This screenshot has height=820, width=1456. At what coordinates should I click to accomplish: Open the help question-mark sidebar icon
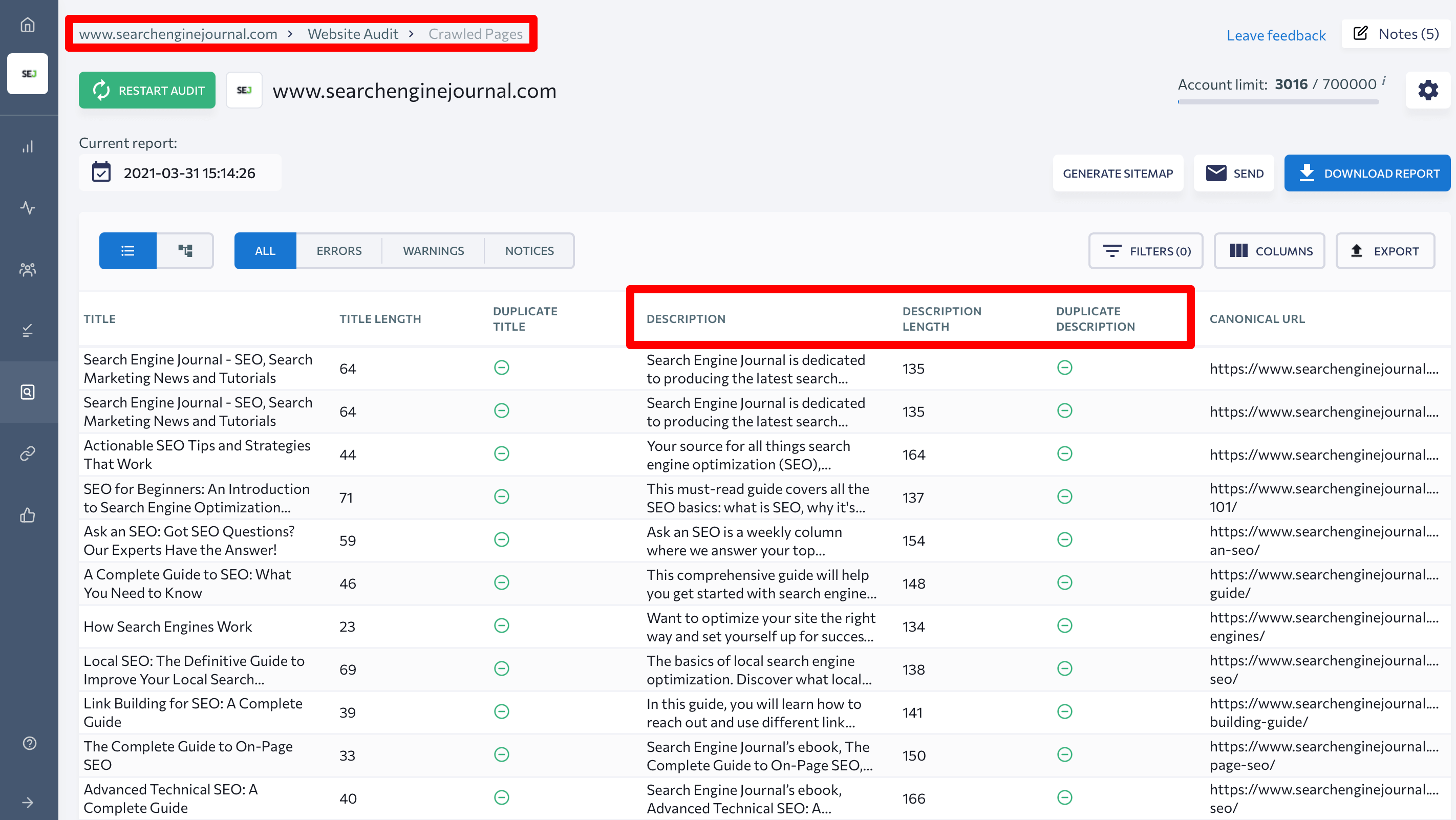pyautogui.click(x=29, y=743)
